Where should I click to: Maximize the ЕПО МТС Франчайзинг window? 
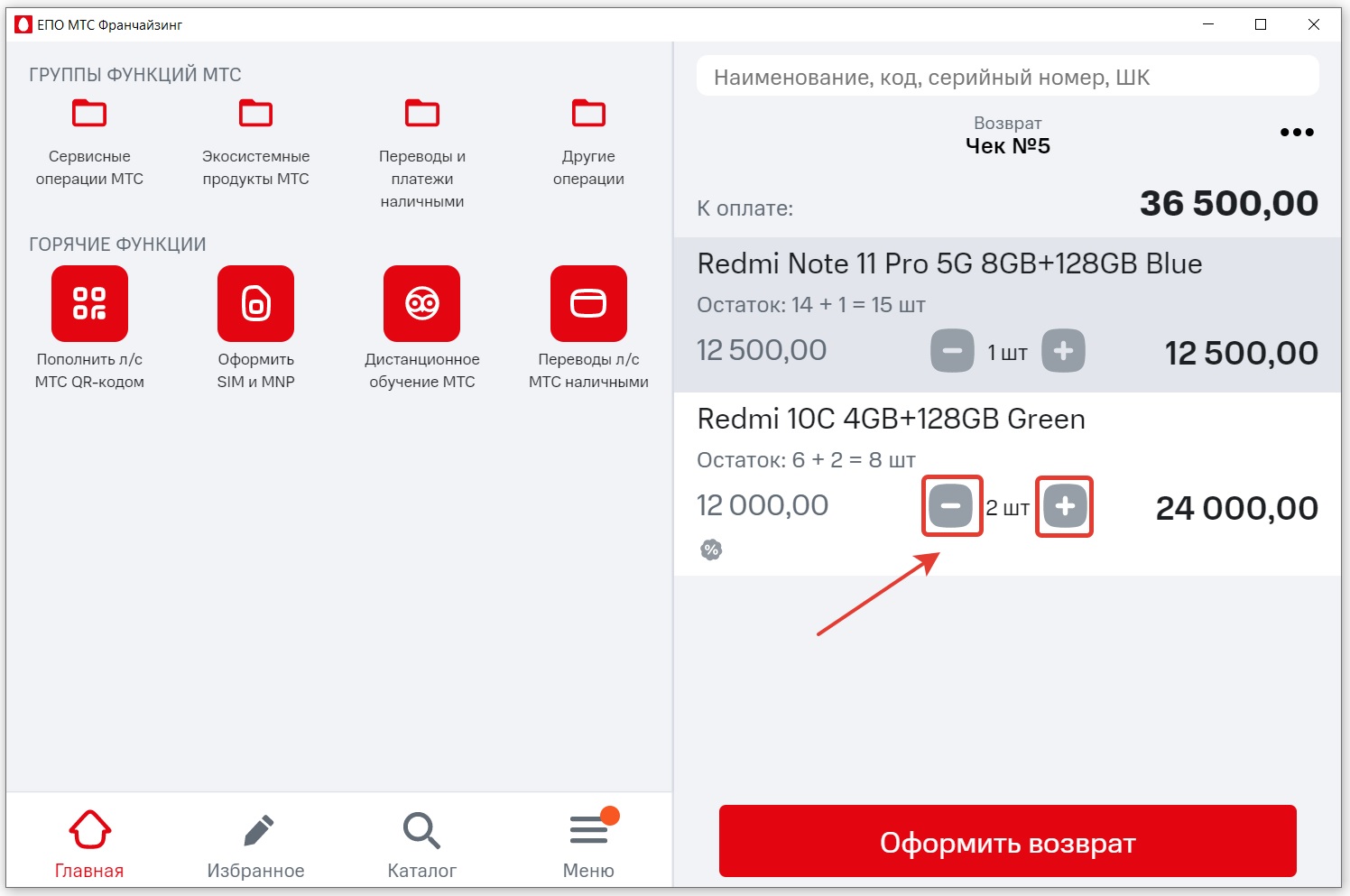pos(1261,24)
